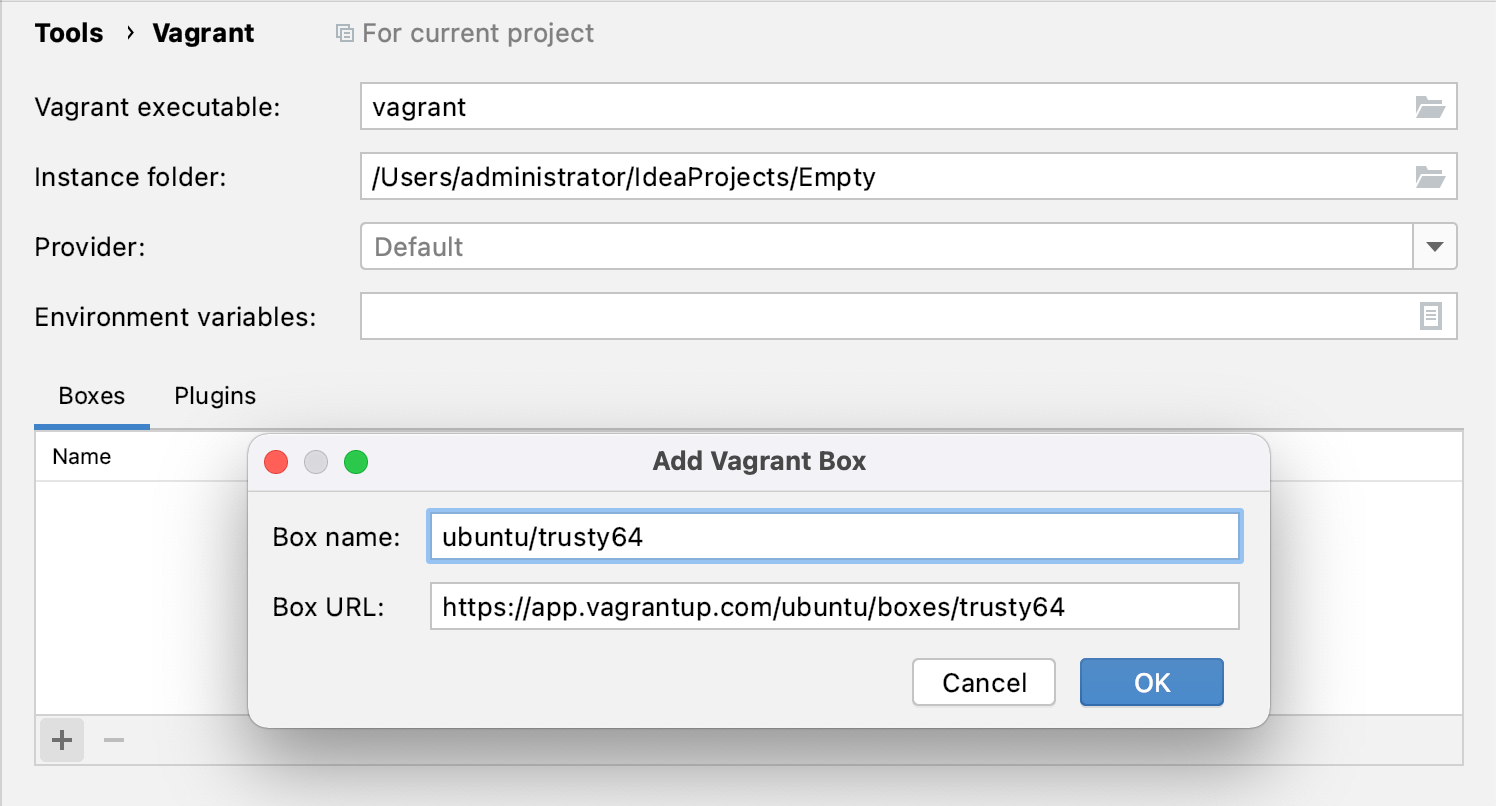
Task: Click the green zoom button on Add Vagrant Box
Action: point(356,461)
